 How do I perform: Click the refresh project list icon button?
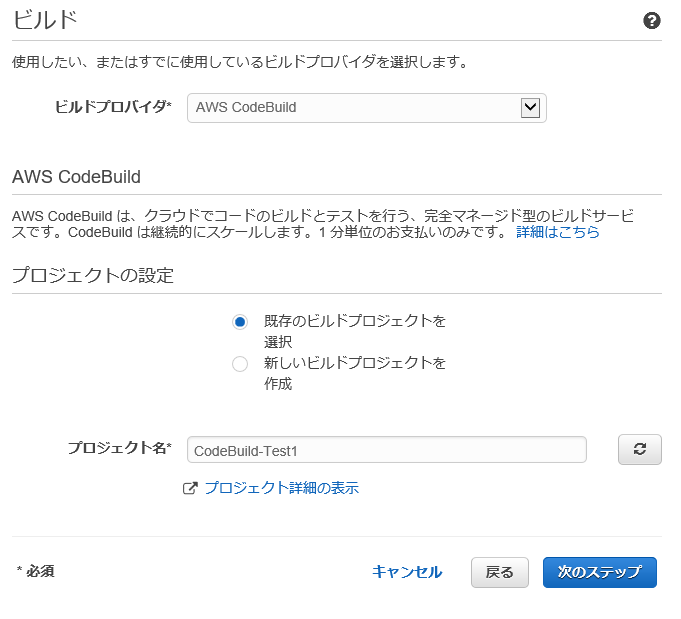pos(639,449)
